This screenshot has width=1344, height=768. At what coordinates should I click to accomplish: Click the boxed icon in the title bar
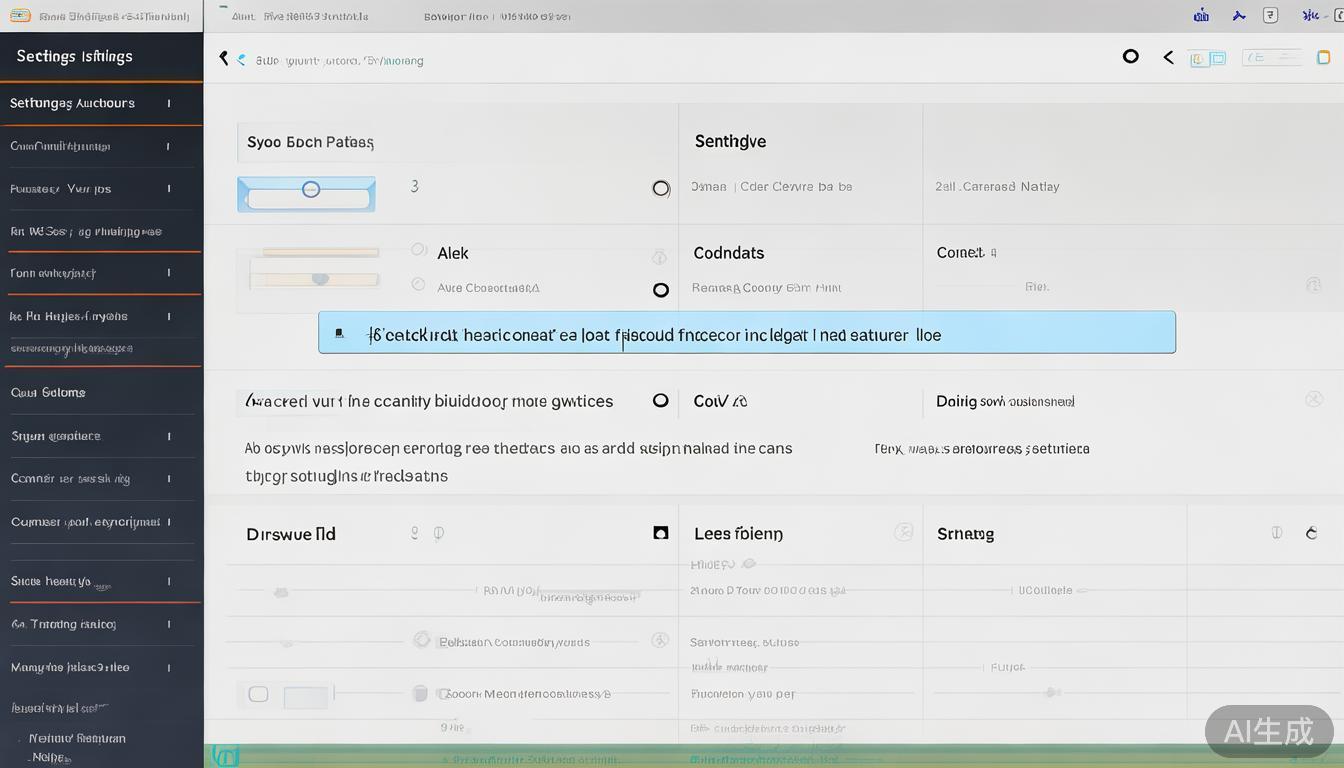pos(1270,15)
